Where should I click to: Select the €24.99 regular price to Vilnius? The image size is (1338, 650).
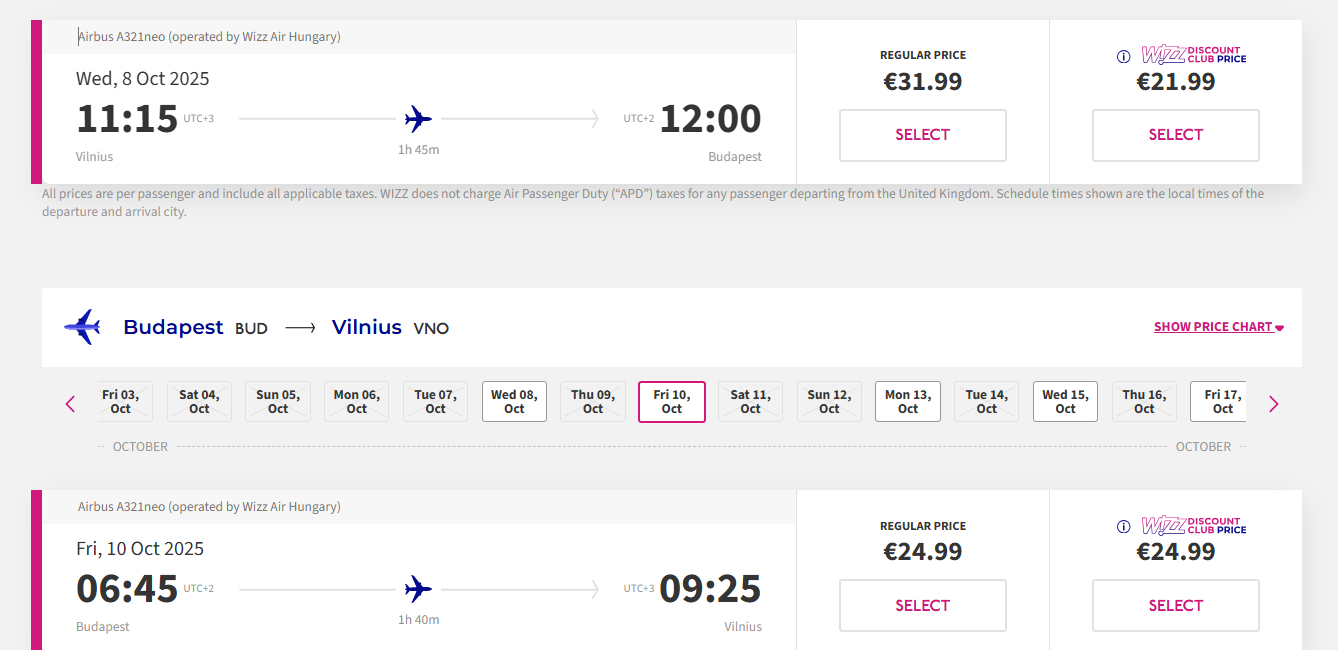pos(922,605)
